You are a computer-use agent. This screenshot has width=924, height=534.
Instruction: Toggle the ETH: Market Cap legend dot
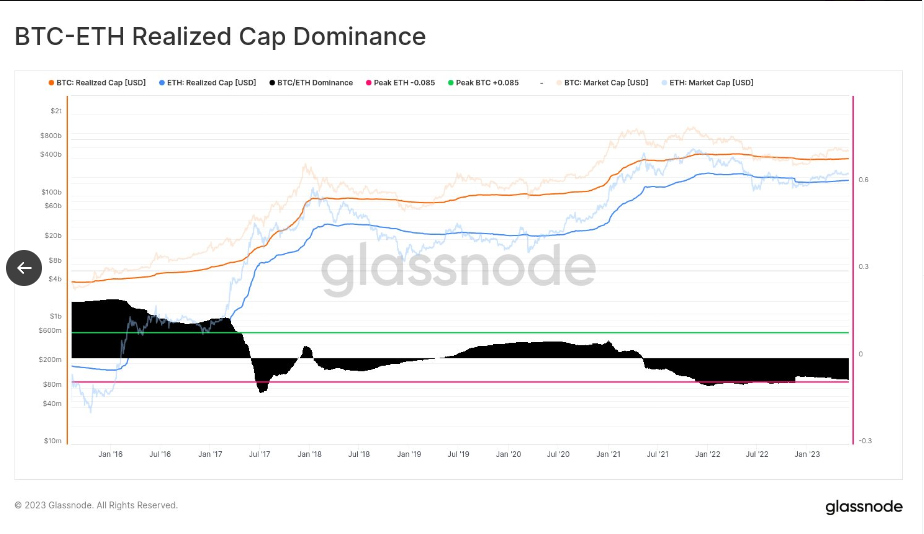664,83
